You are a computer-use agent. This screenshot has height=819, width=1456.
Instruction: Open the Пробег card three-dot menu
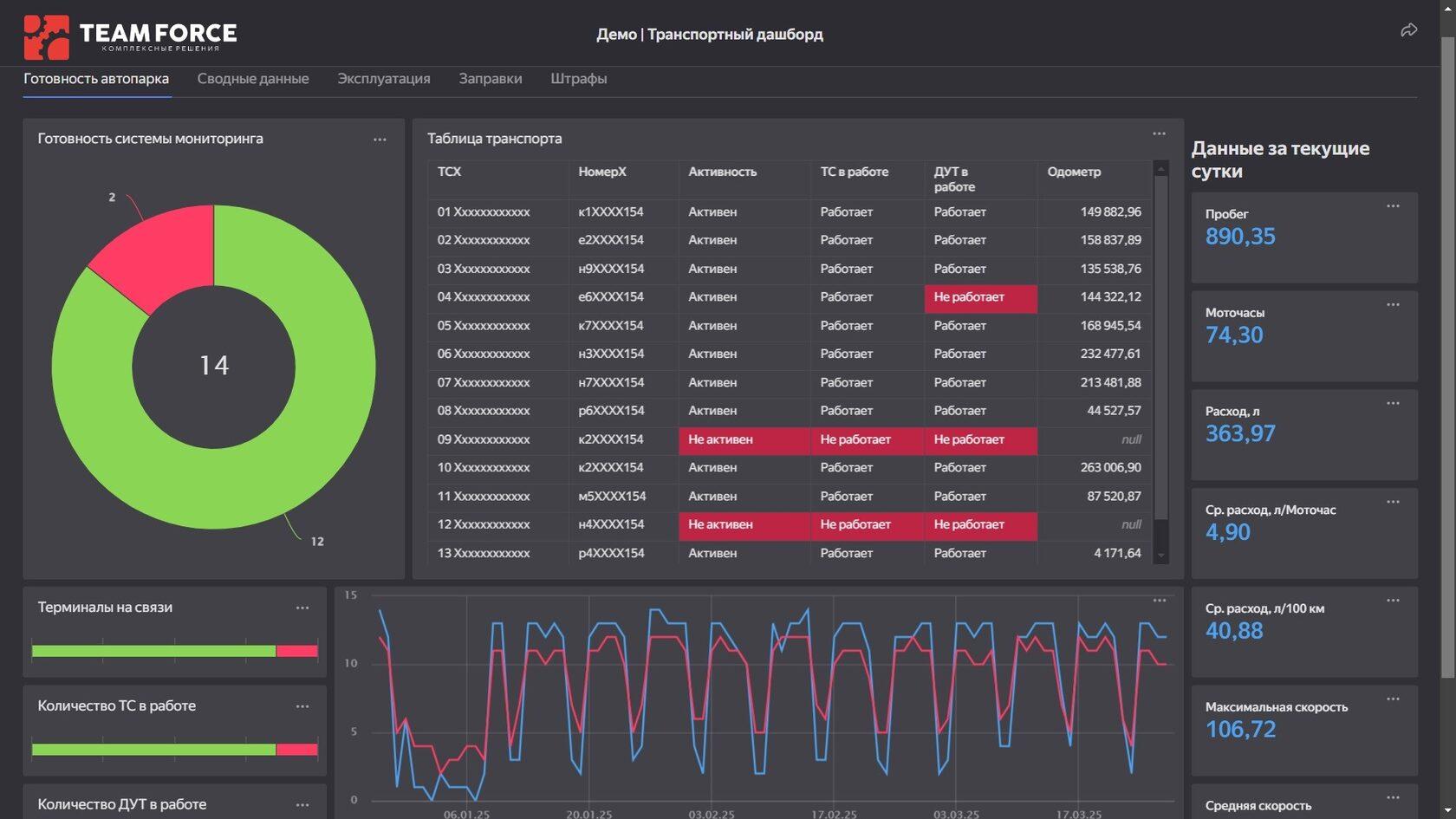click(1393, 206)
